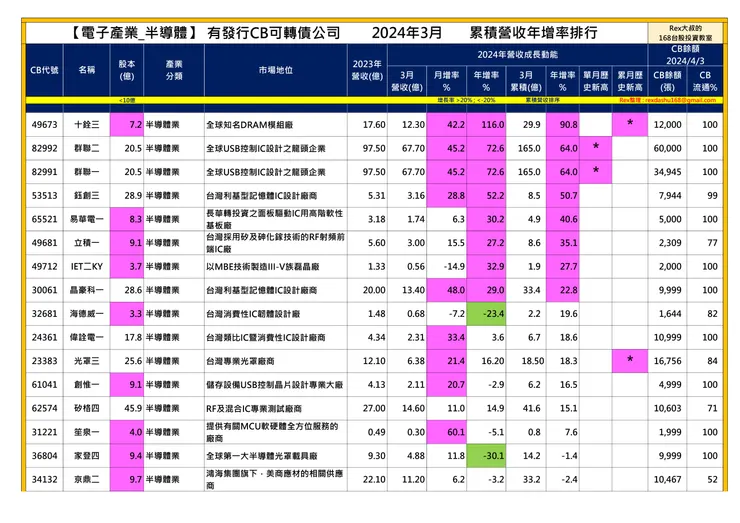This screenshot has width=740, height=523.
Task: Click the 40.6 cumulative growth cell
Action: point(563,219)
